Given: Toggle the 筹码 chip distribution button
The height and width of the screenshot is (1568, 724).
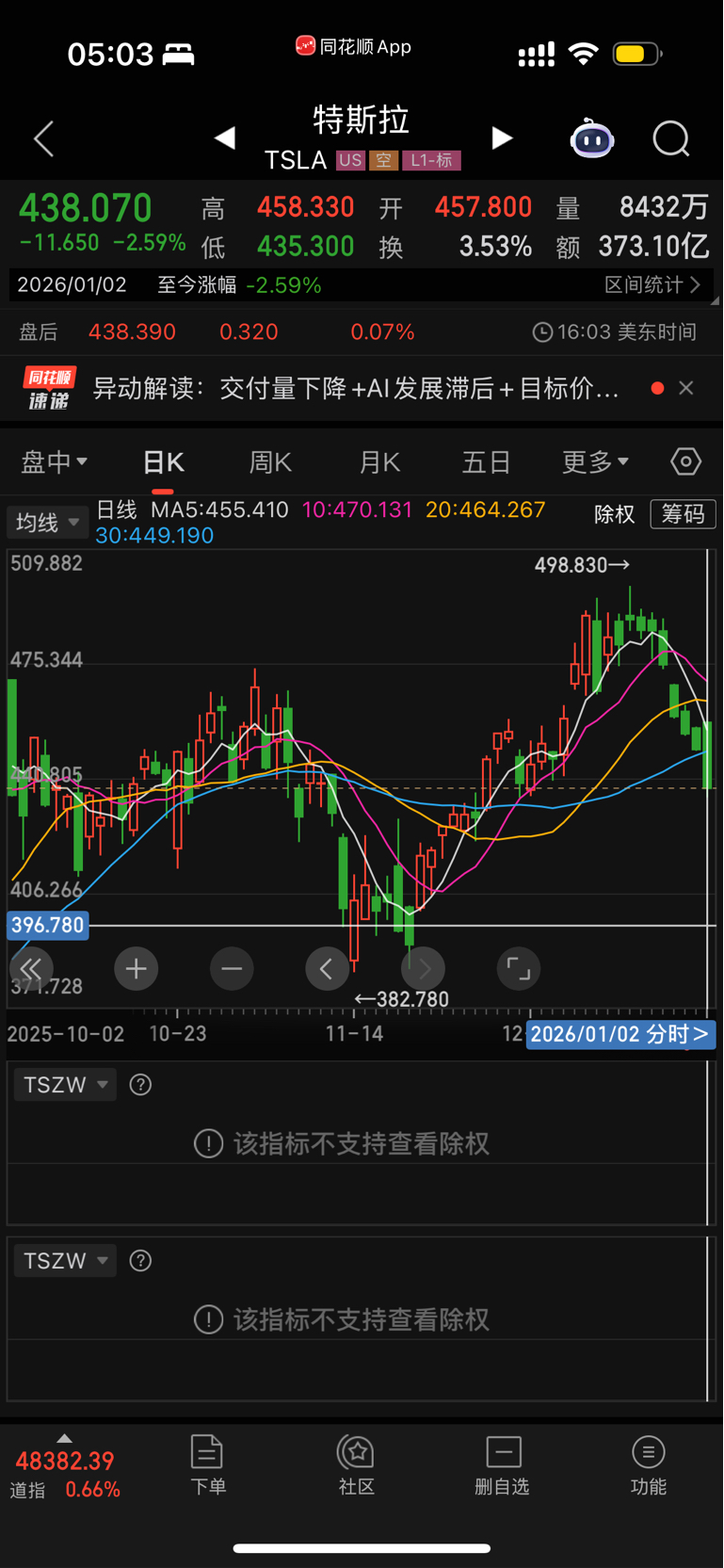Looking at the screenshot, I should pyautogui.click(x=684, y=514).
